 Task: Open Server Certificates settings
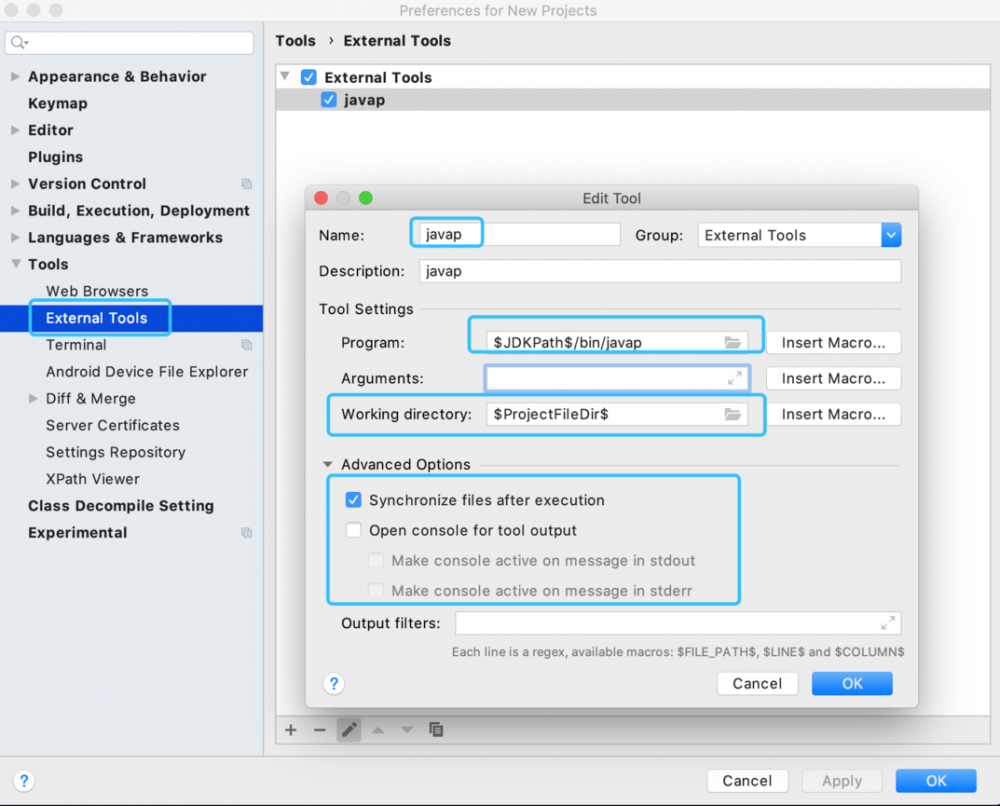click(x=113, y=425)
